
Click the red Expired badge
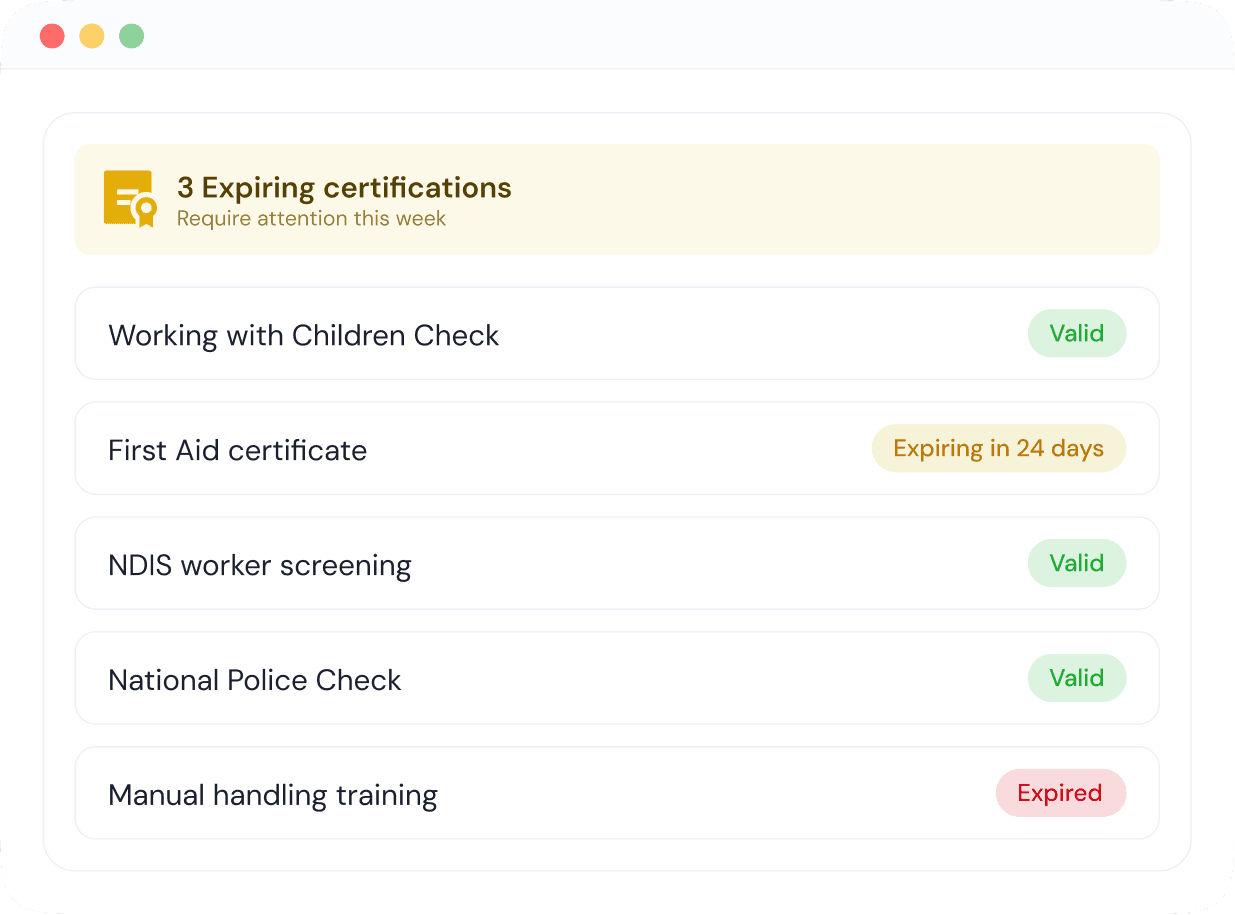[x=1061, y=793]
